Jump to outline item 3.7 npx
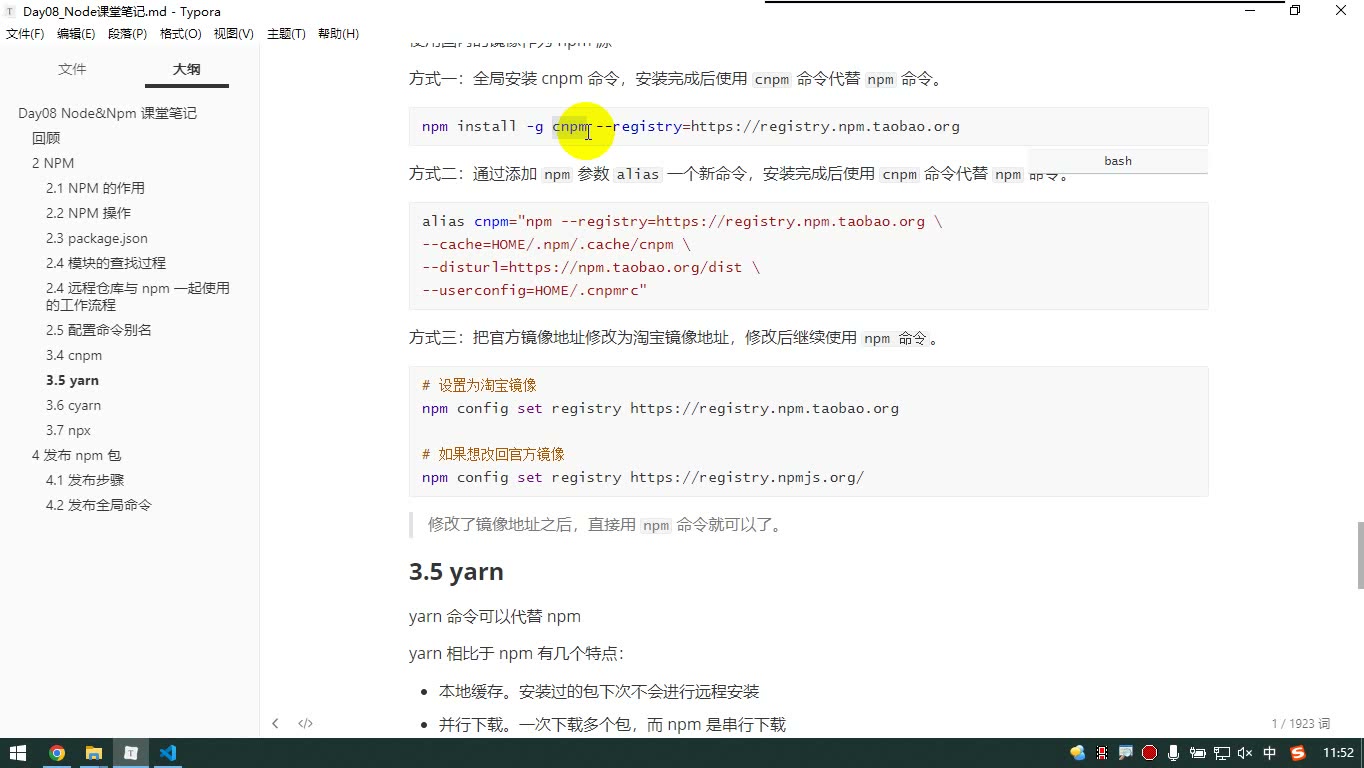This screenshot has width=1364, height=768. pyautogui.click(x=68, y=430)
